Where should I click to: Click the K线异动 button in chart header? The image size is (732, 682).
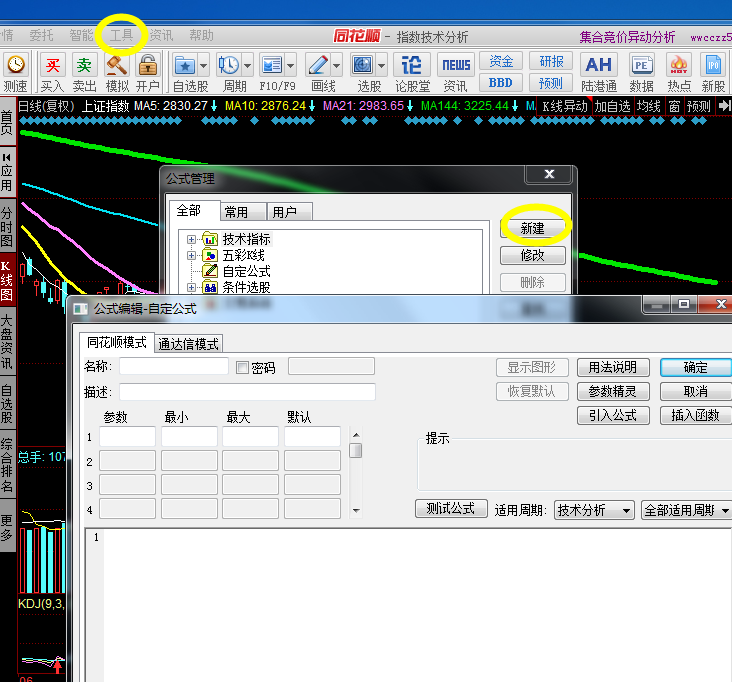coord(564,106)
